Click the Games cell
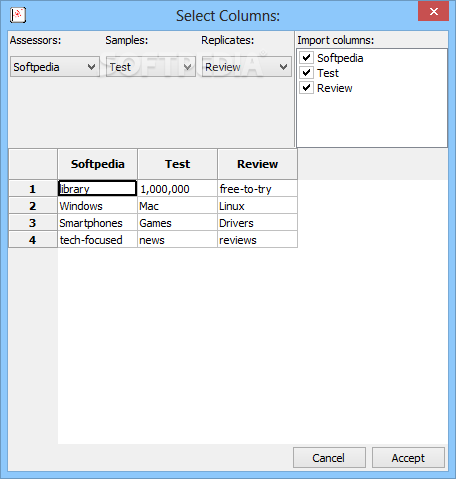Viewport: 456px width, 479px height. click(177, 223)
